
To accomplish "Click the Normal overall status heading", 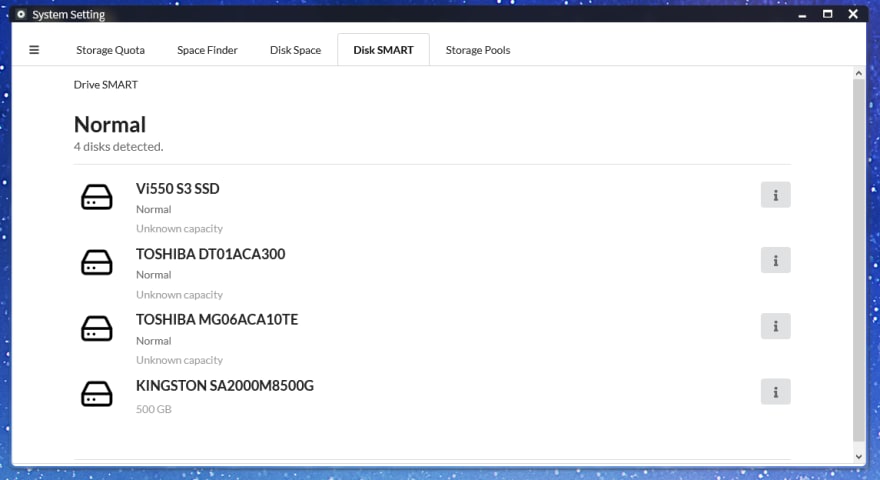I will coord(110,125).
